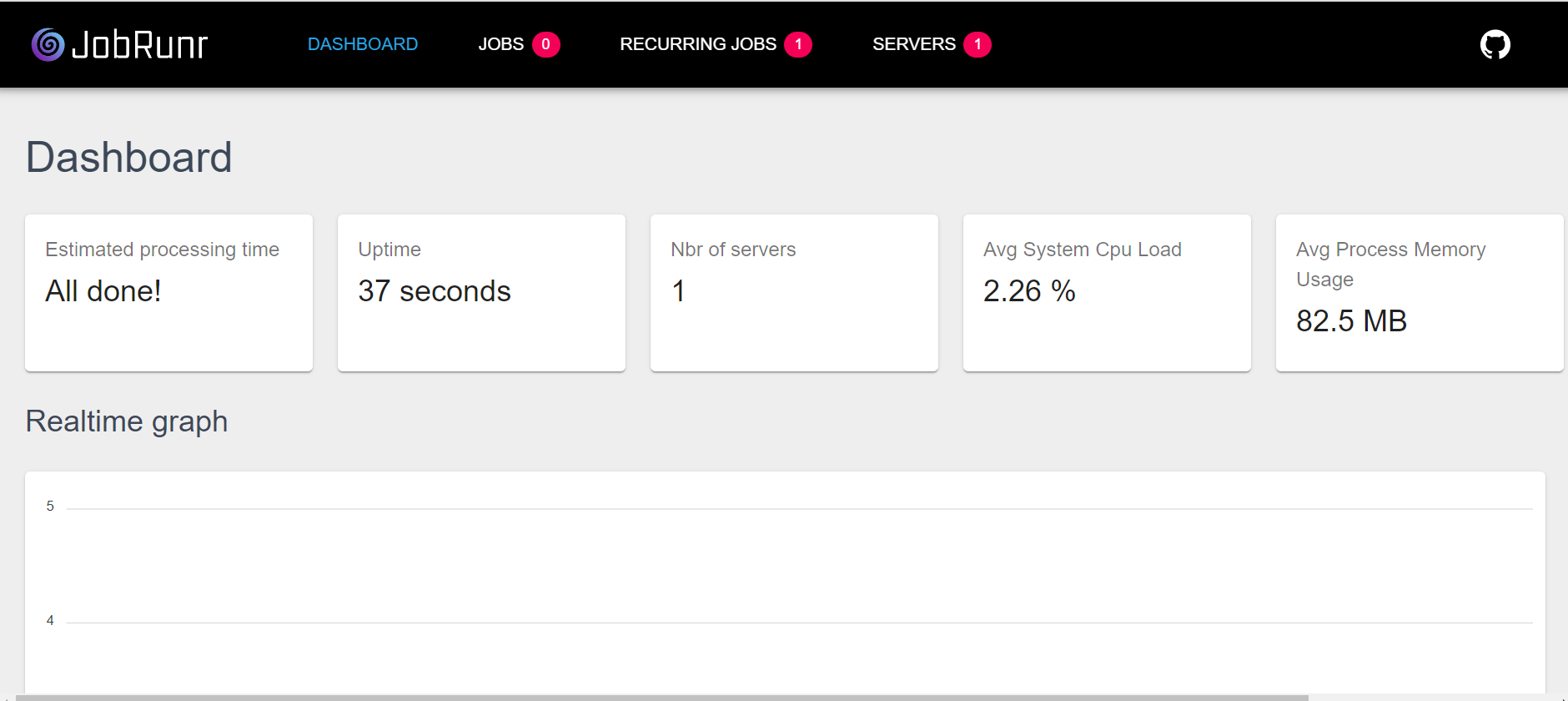Go to Recurring Jobs page

(x=698, y=44)
